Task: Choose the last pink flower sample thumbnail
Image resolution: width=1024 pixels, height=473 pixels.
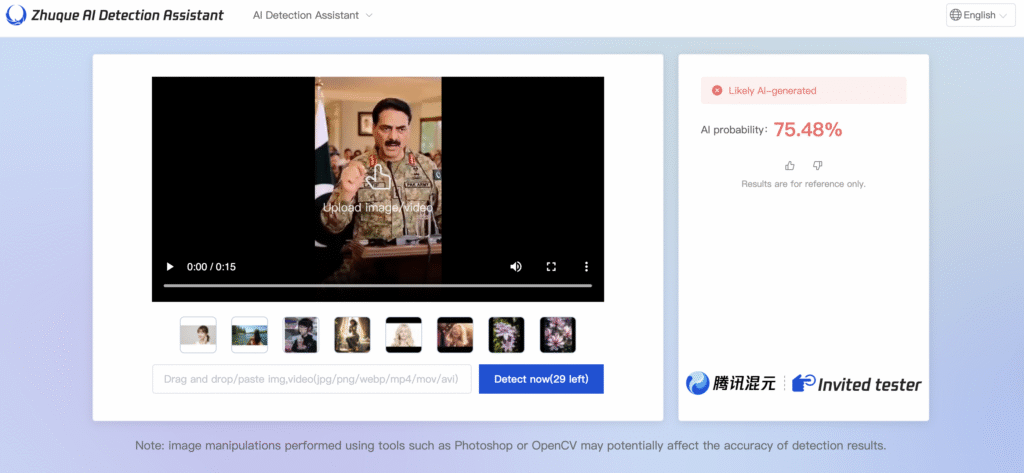Action: (557, 335)
